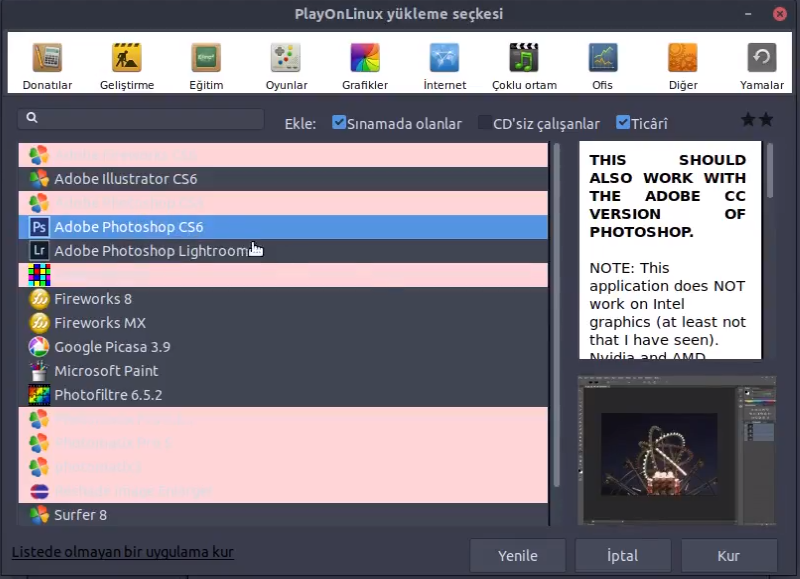Open the Oyunlar category

tap(286, 66)
